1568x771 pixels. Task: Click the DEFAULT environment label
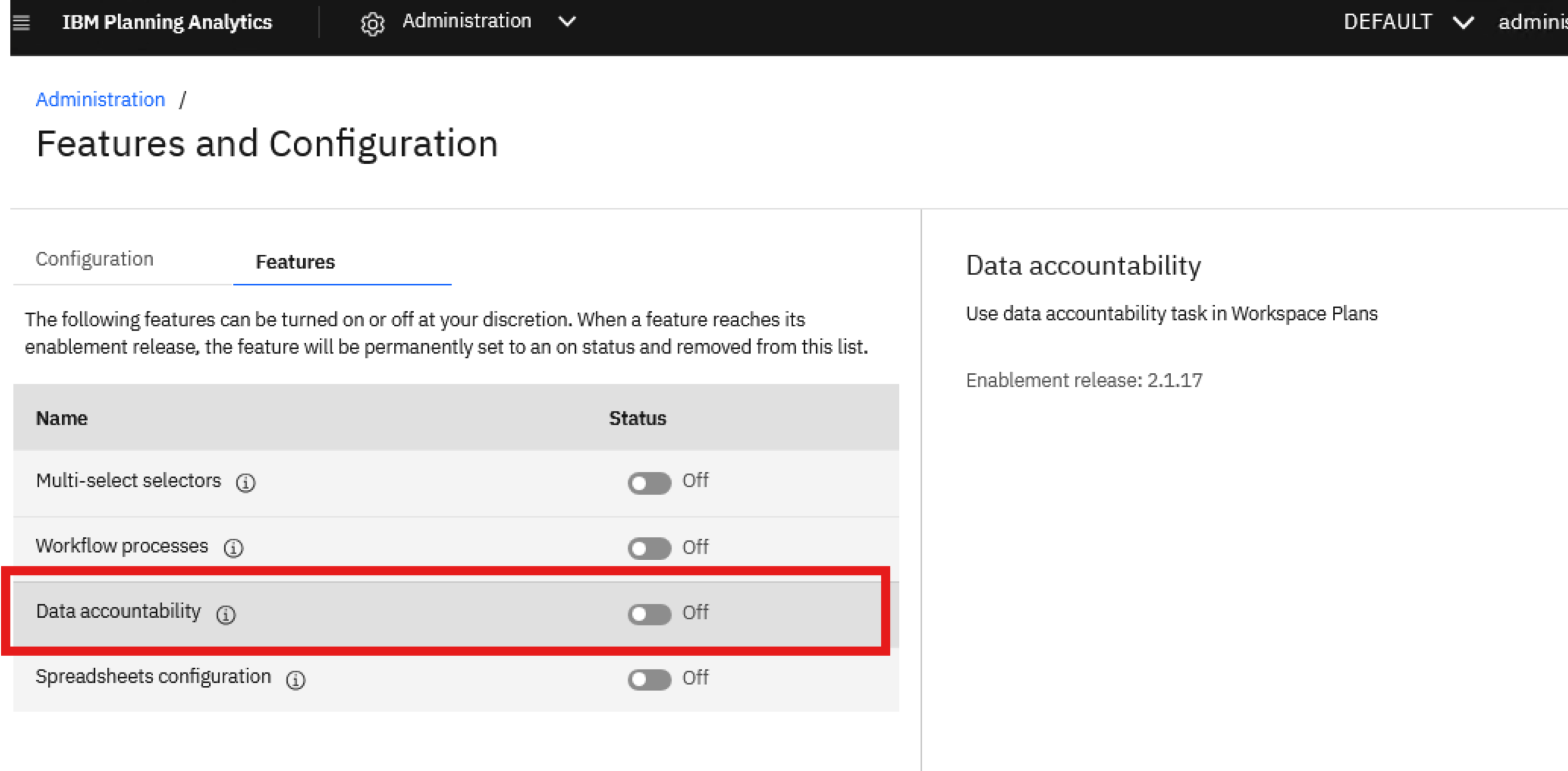1387,22
